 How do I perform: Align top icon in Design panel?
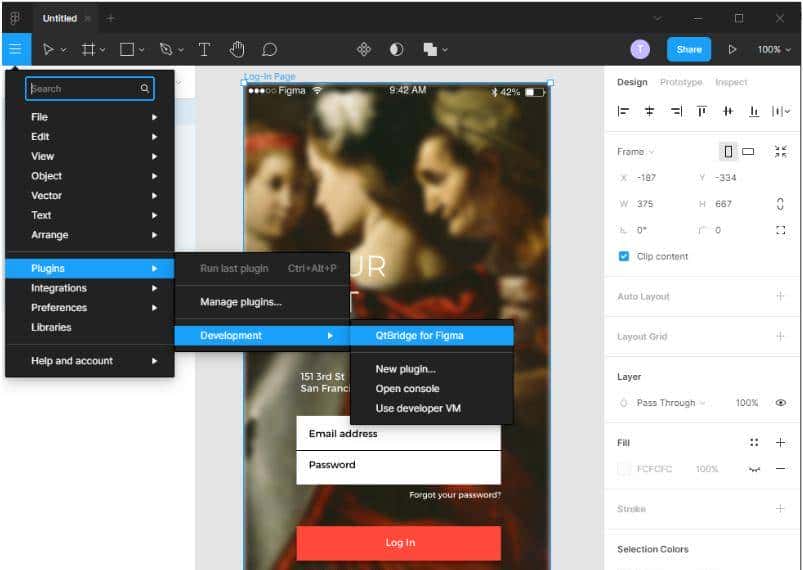coord(702,111)
